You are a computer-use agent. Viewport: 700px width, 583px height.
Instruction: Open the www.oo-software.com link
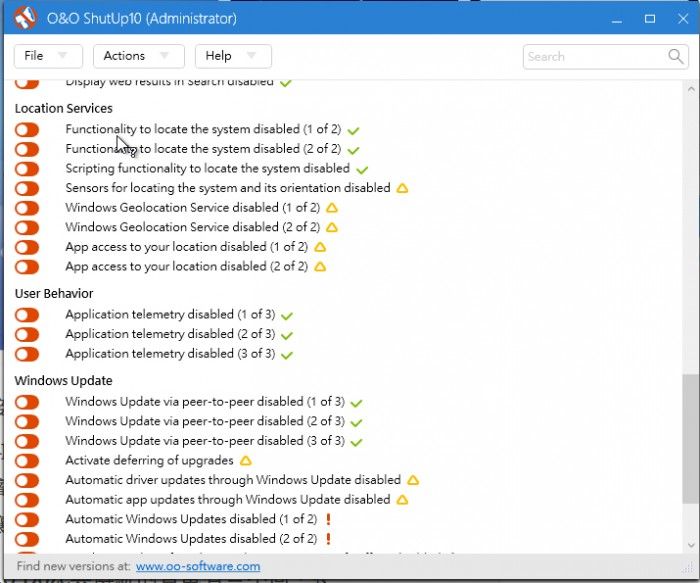click(x=198, y=566)
